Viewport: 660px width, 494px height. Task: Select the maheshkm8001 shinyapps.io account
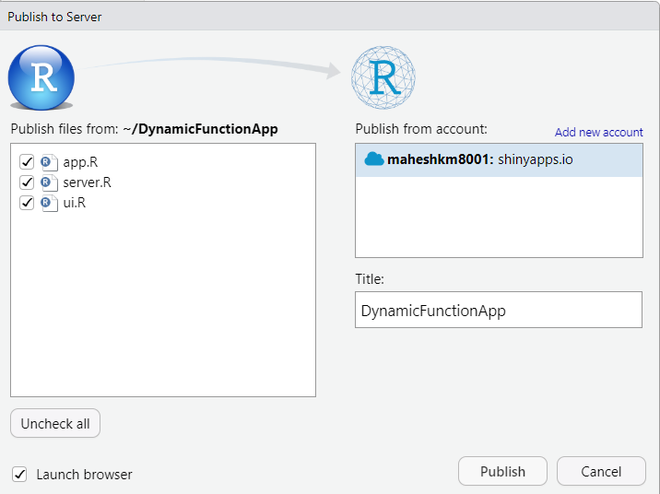coord(499,160)
